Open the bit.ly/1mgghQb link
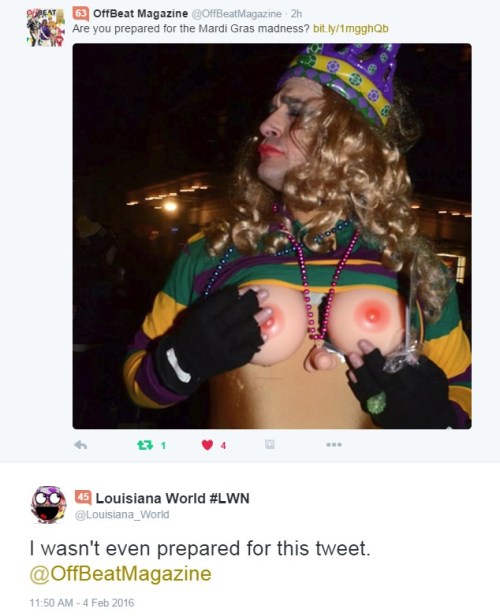The width and height of the screenshot is (500, 616). point(351,29)
